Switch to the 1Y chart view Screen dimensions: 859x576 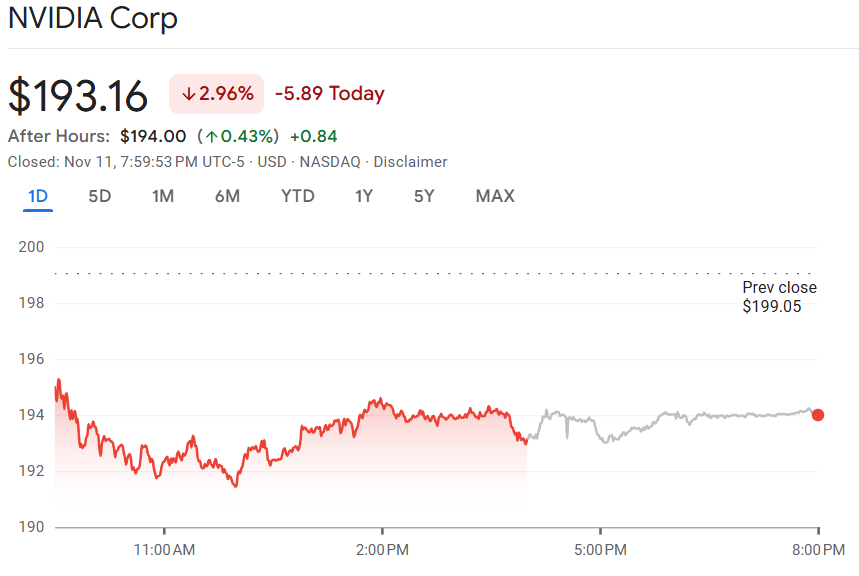(364, 196)
